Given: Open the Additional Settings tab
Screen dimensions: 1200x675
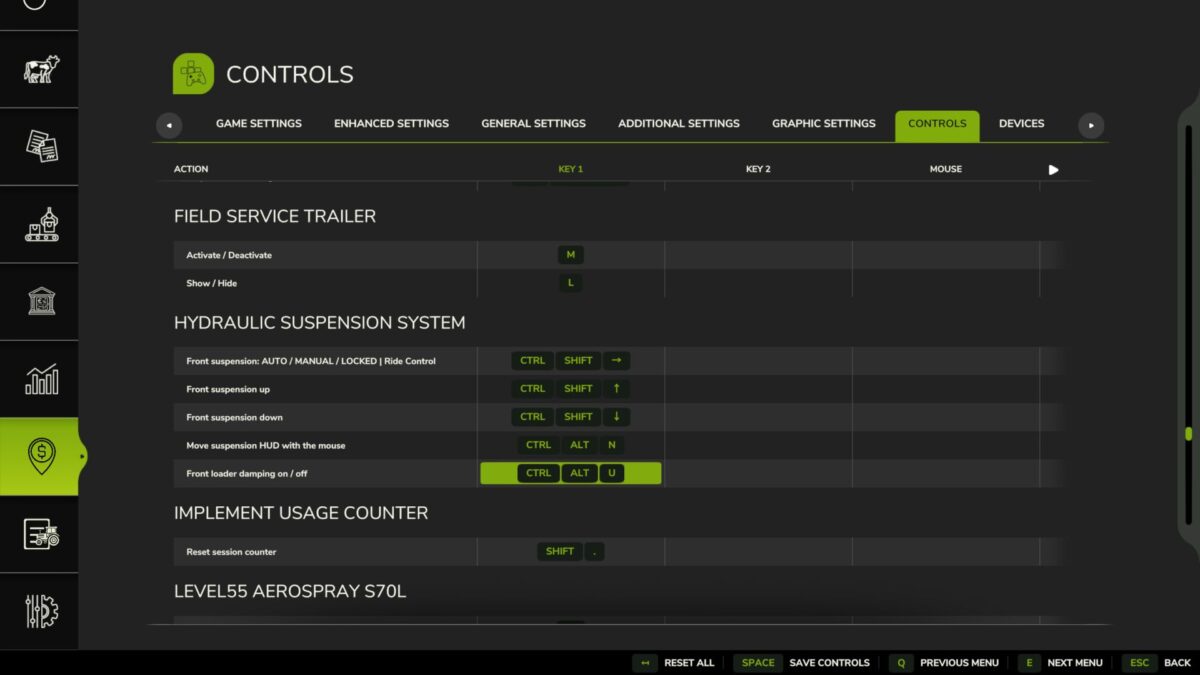Looking at the screenshot, I should pos(678,124).
